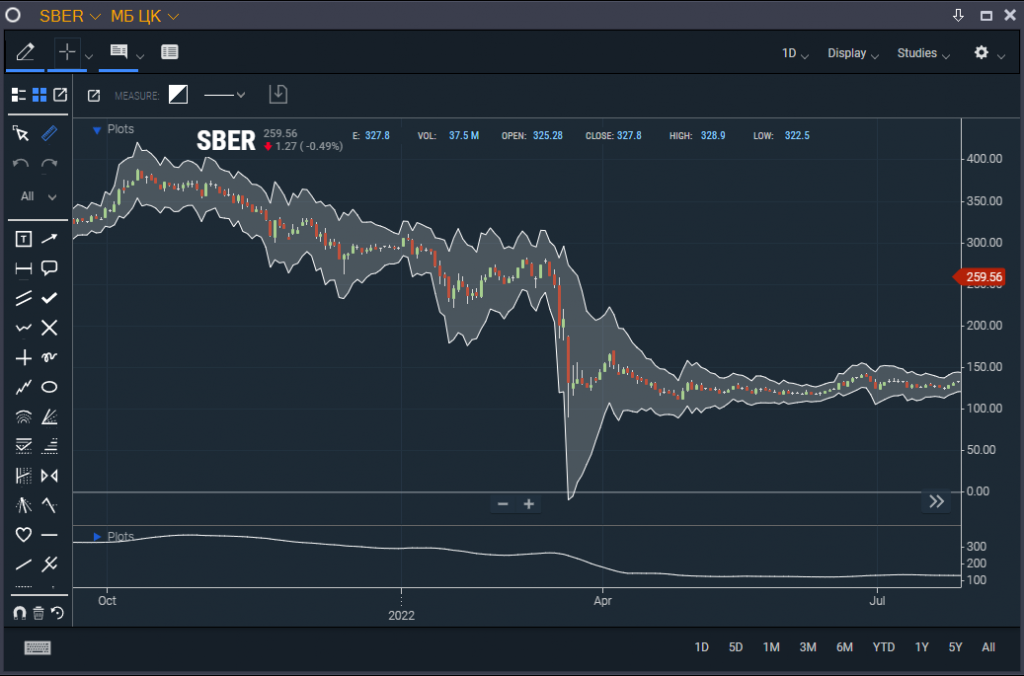Click the Measure fill color swatch

tap(178, 95)
